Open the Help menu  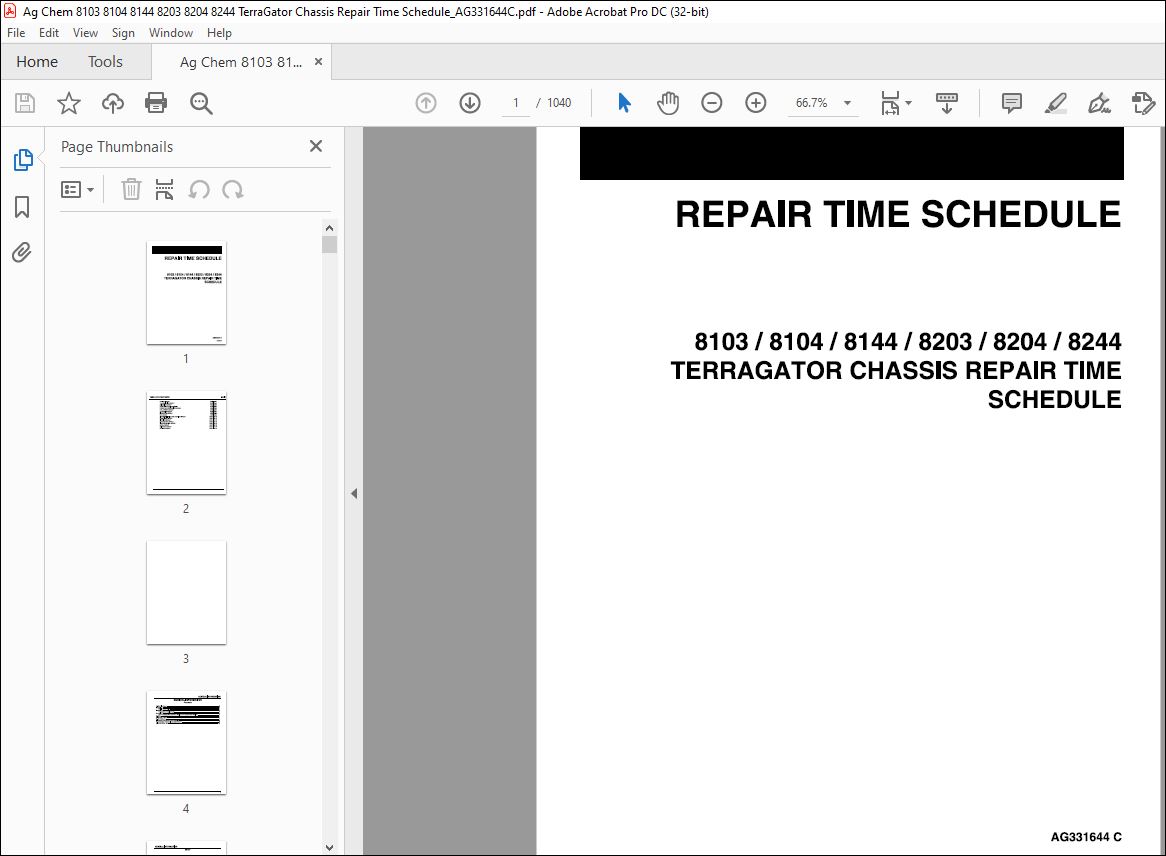219,33
